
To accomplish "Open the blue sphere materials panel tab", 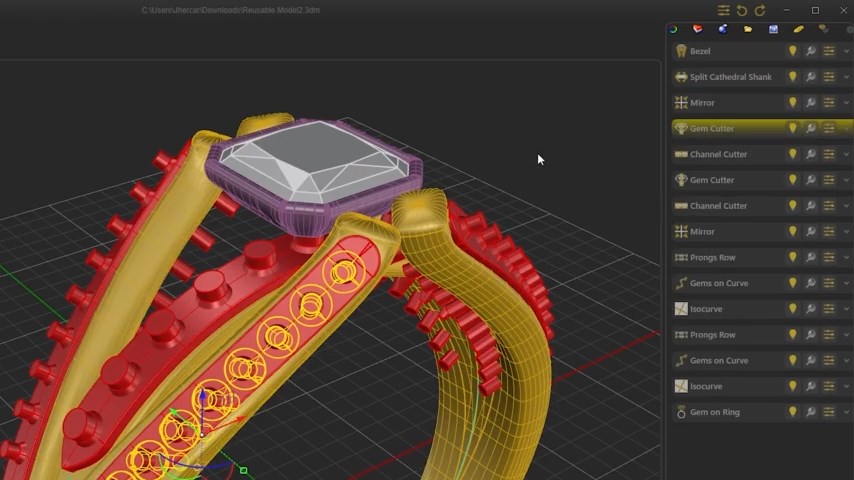I will (723, 29).
